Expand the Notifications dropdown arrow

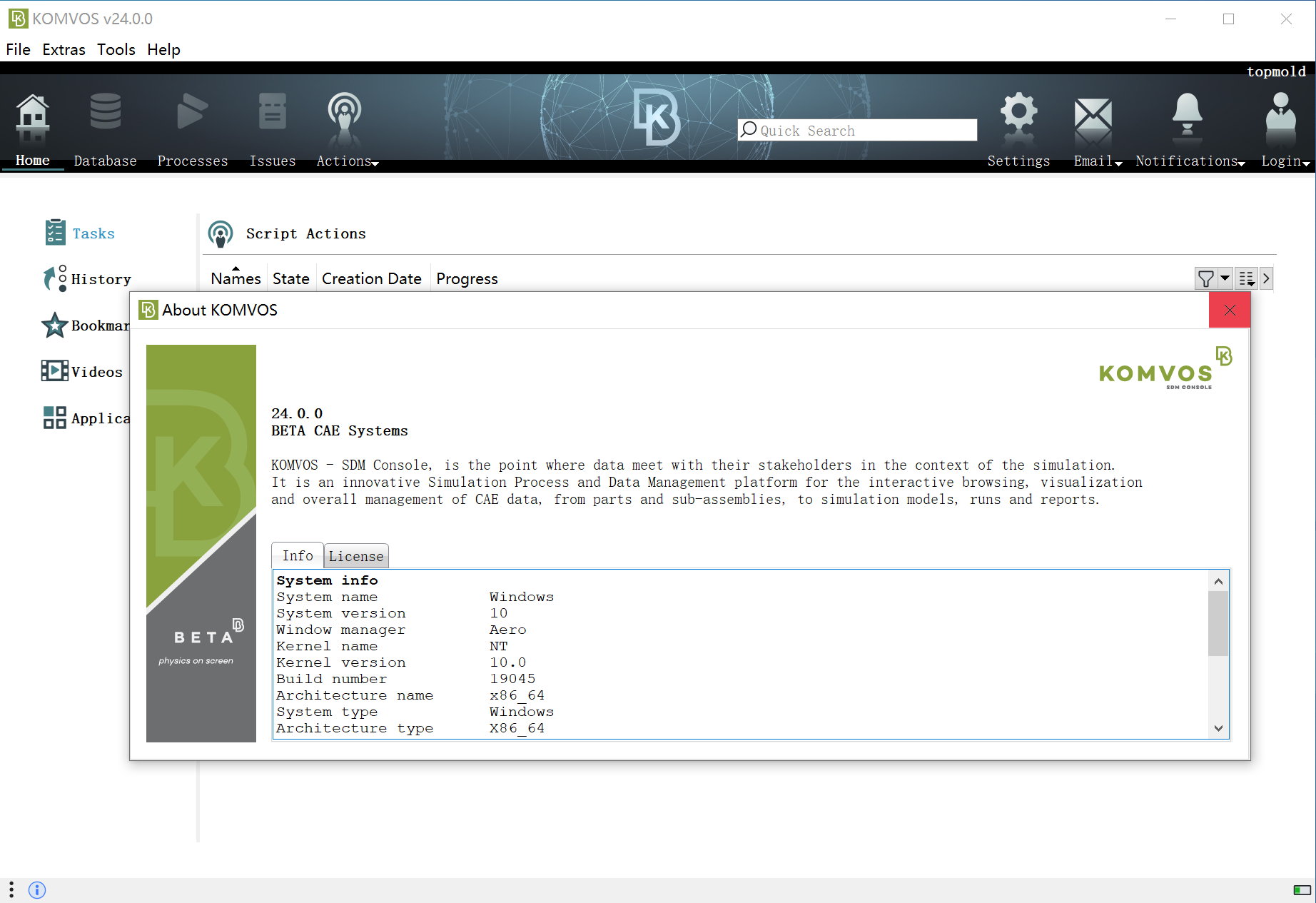tap(1242, 164)
